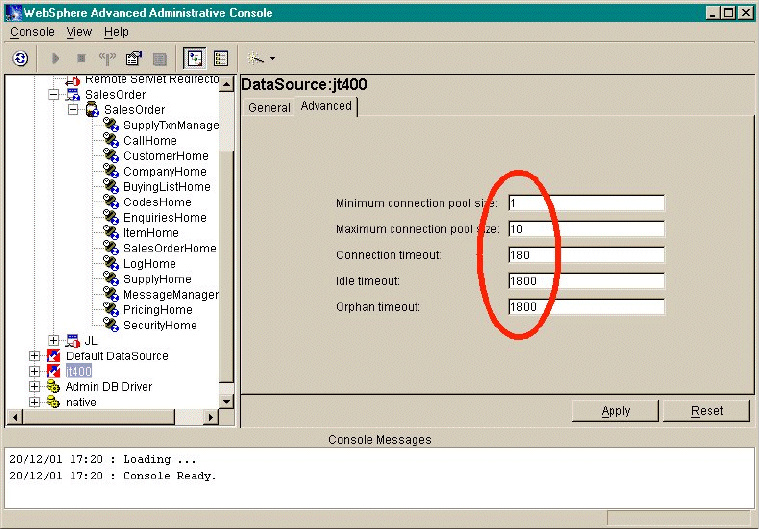Viewport: 759px width, 529px height.
Task: Click the MessageManager bean icon
Action: [x=111, y=294]
